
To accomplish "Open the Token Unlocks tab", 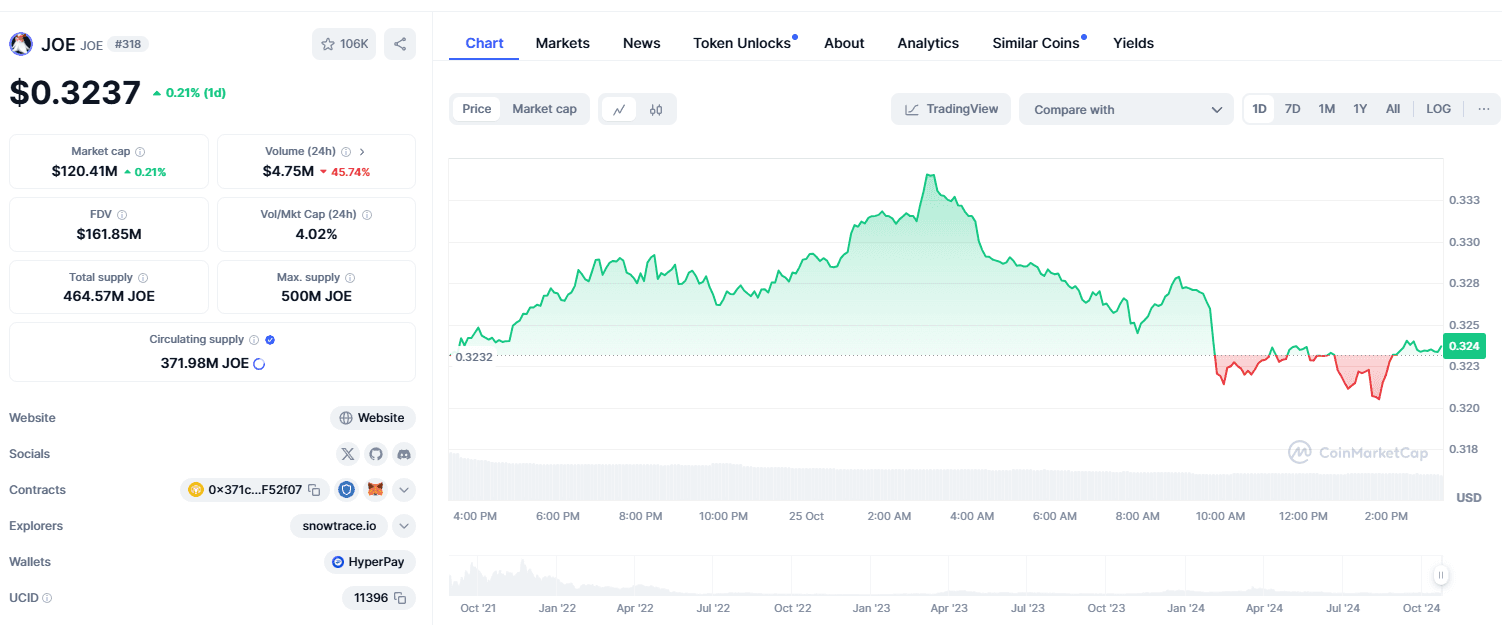I will (741, 43).
